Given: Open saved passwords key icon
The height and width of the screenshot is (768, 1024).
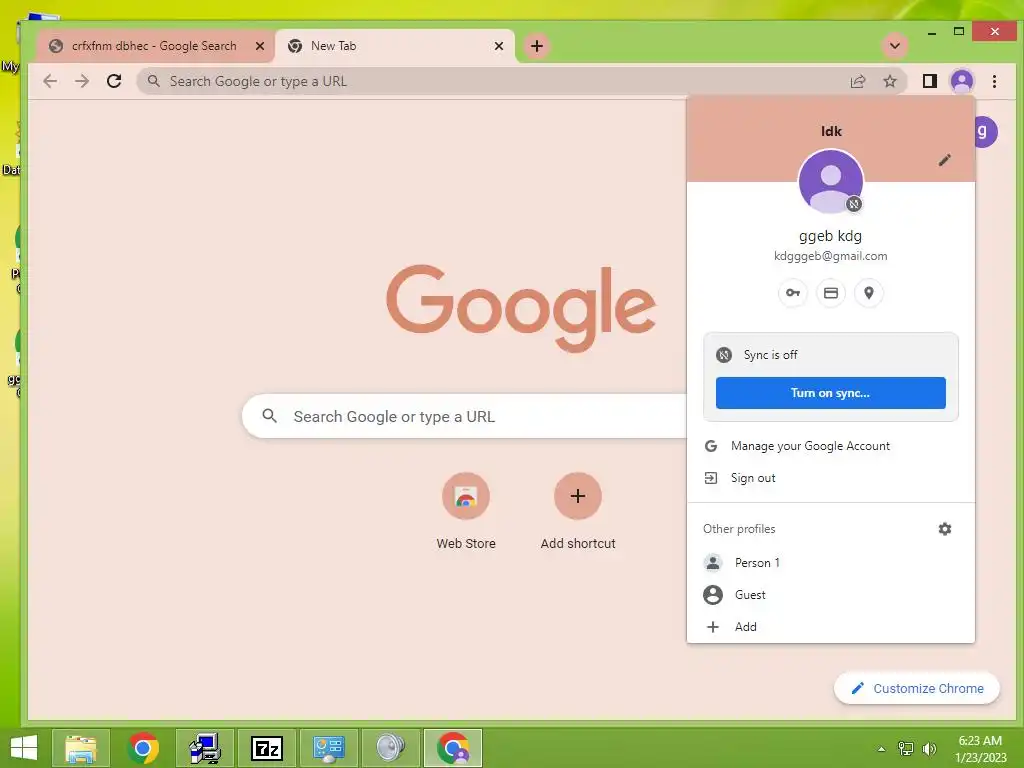Looking at the screenshot, I should click(793, 293).
